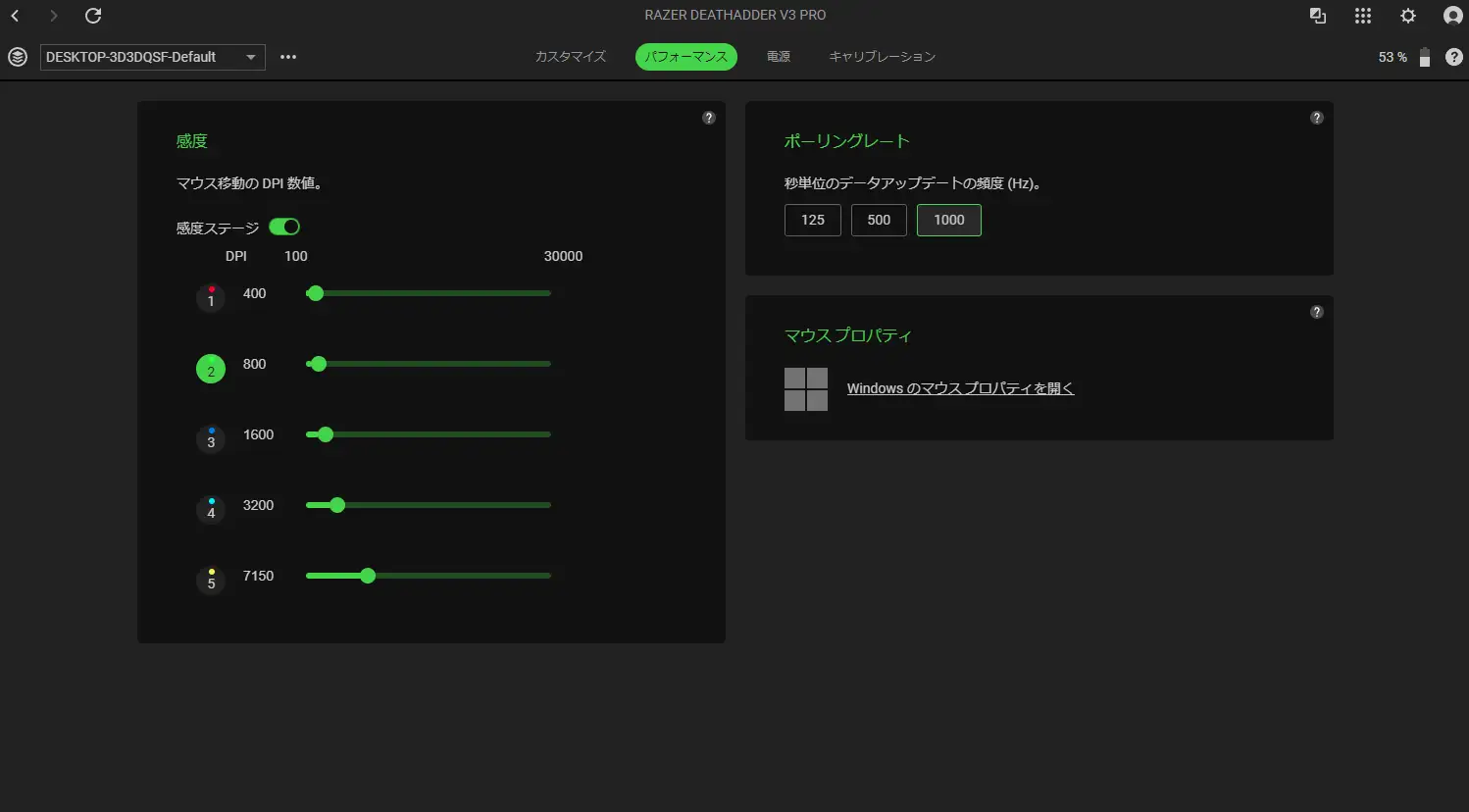The height and width of the screenshot is (812, 1469).
Task: Click the 100 minimum DPI label
Action: (x=296, y=256)
